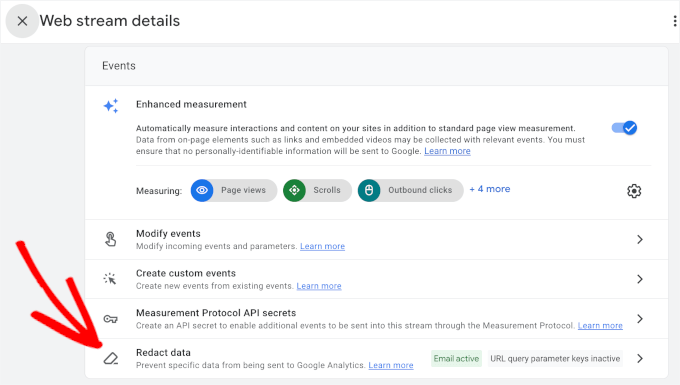Image resolution: width=680 pixels, height=385 pixels.
Task: Open the Modify events row
Action: 376,239
